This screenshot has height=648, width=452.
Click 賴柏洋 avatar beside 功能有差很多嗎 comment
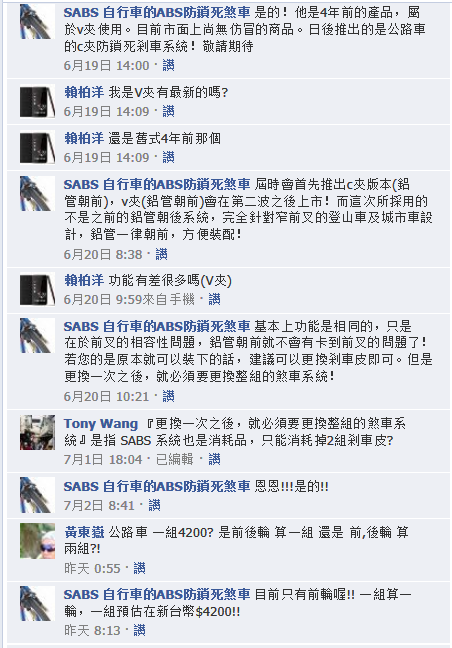click(x=37, y=289)
